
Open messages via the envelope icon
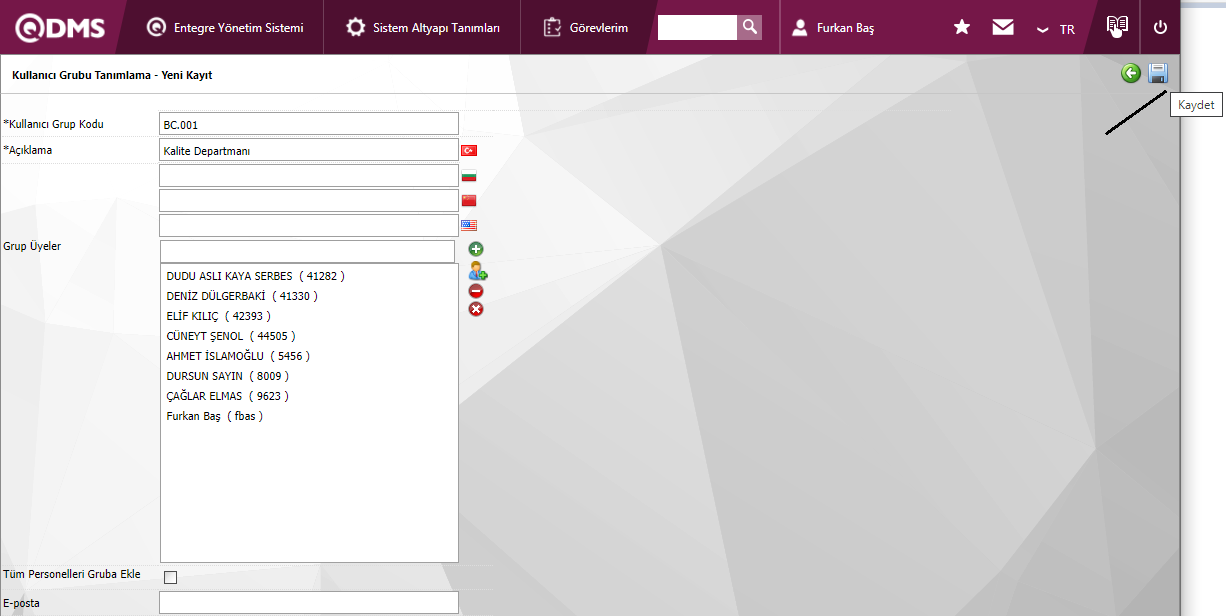[x=1003, y=27]
